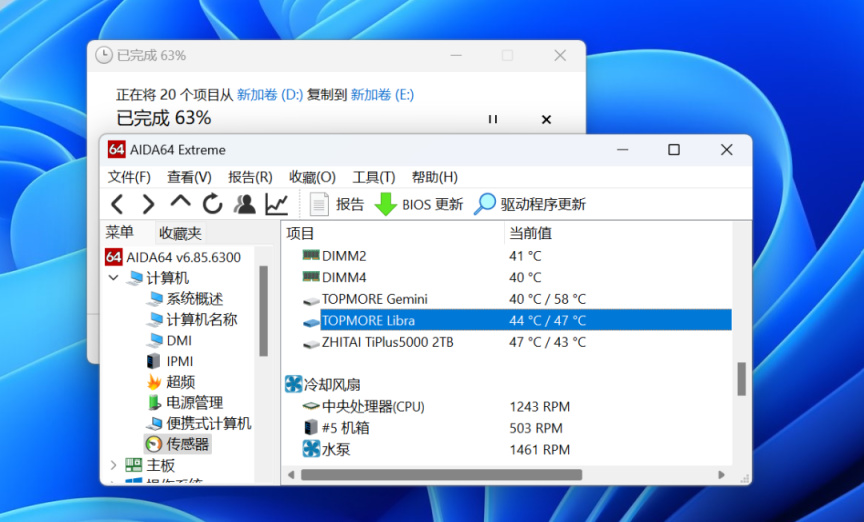
Task: Open the 工具(T) menu
Action: tap(374, 177)
